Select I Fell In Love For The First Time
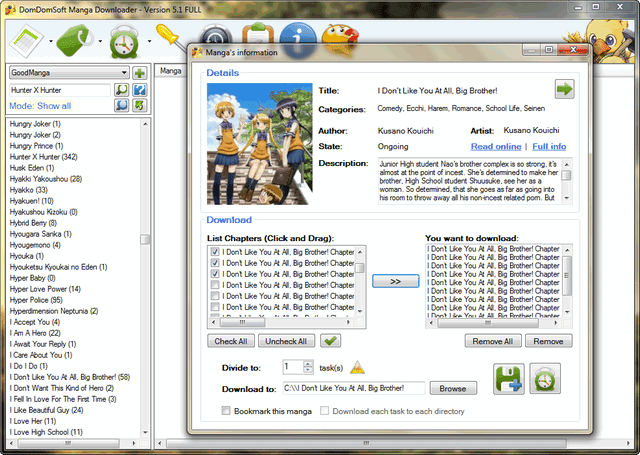The width and height of the screenshot is (640, 455). point(63,399)
